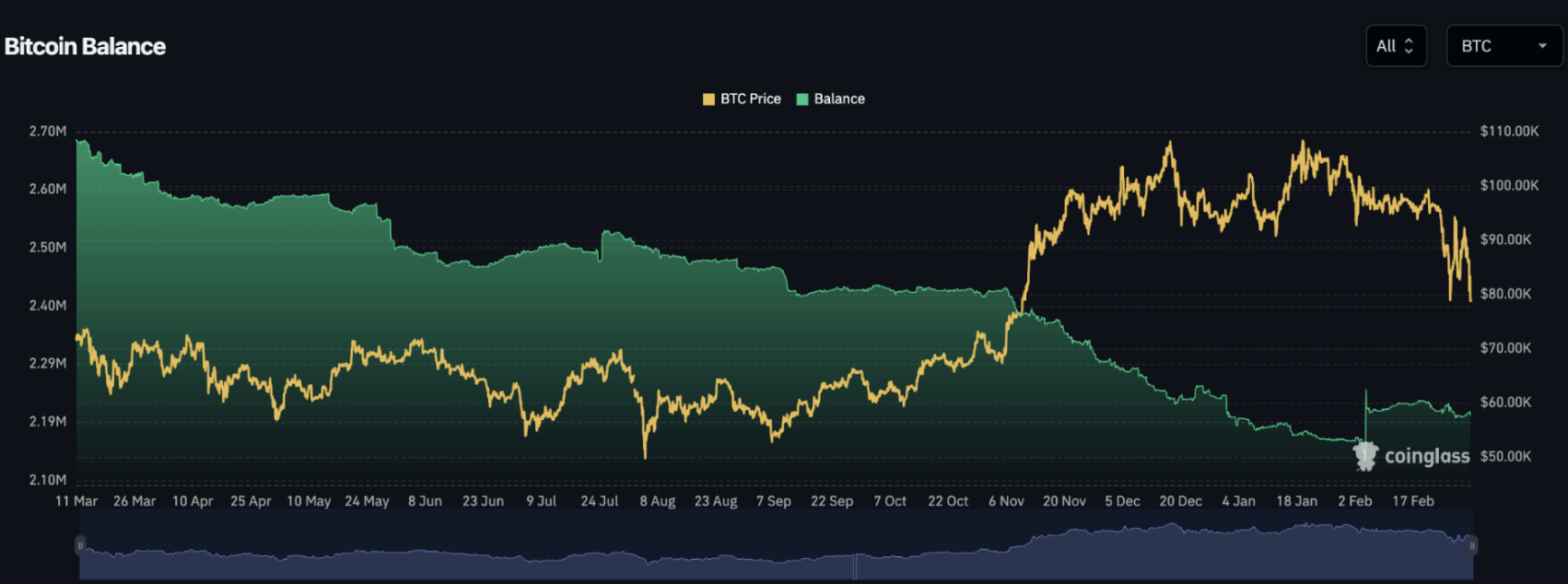1568x584 pixels.
Task: Select the 11 Mar date axis label
Action: [x=76, y=501]
